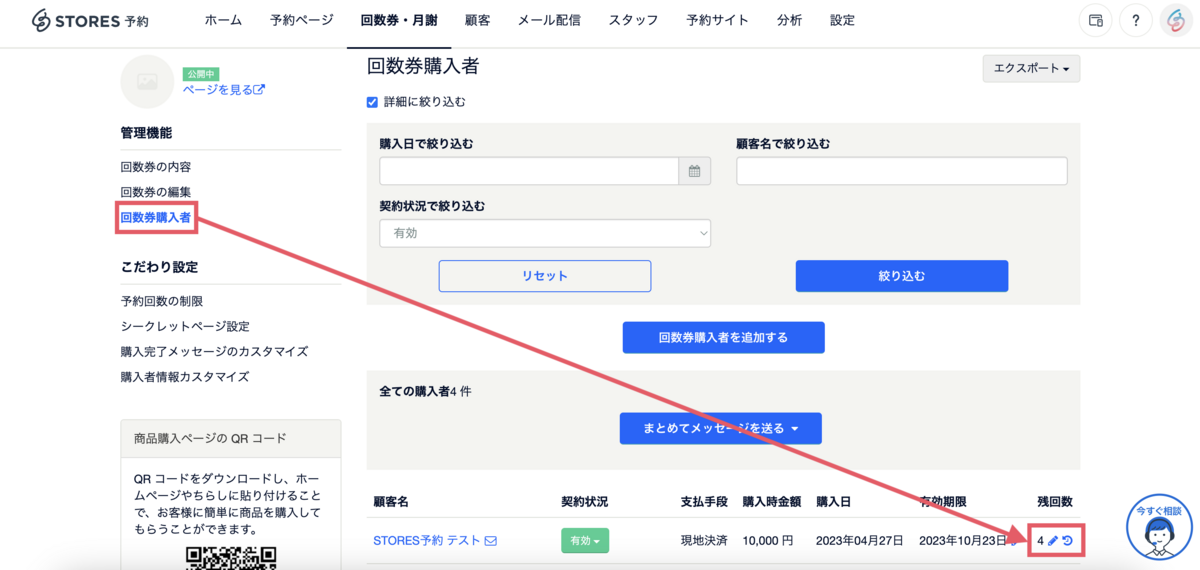Open the ページを見る link

tap(223, 89)
